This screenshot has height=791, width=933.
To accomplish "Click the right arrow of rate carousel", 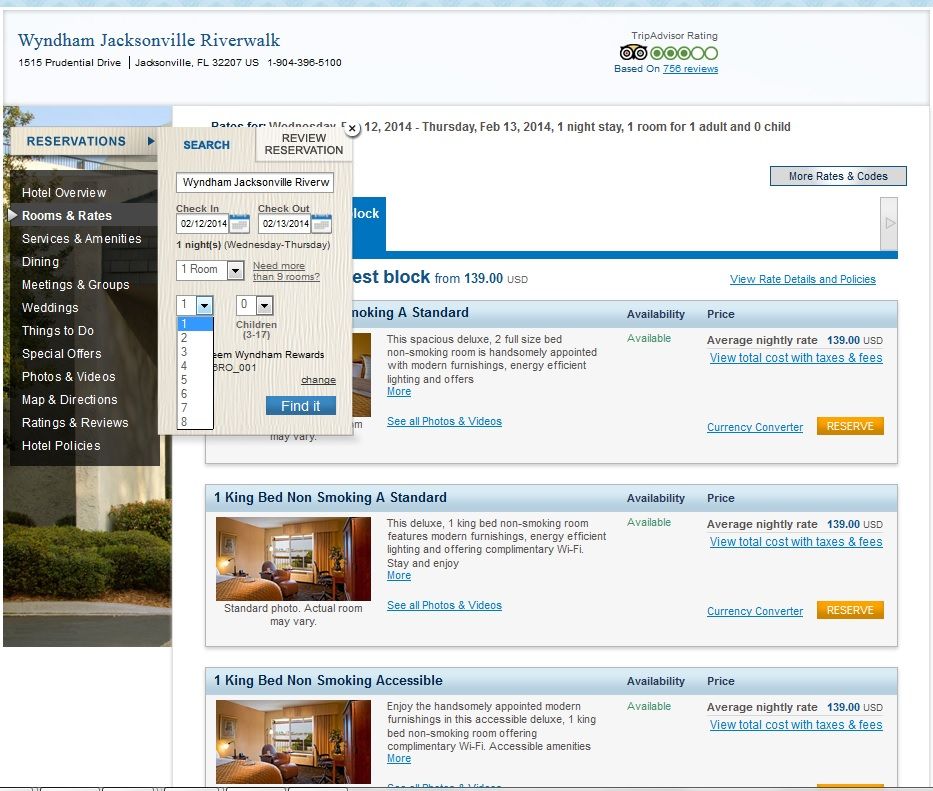I will (x=889, y=223).
